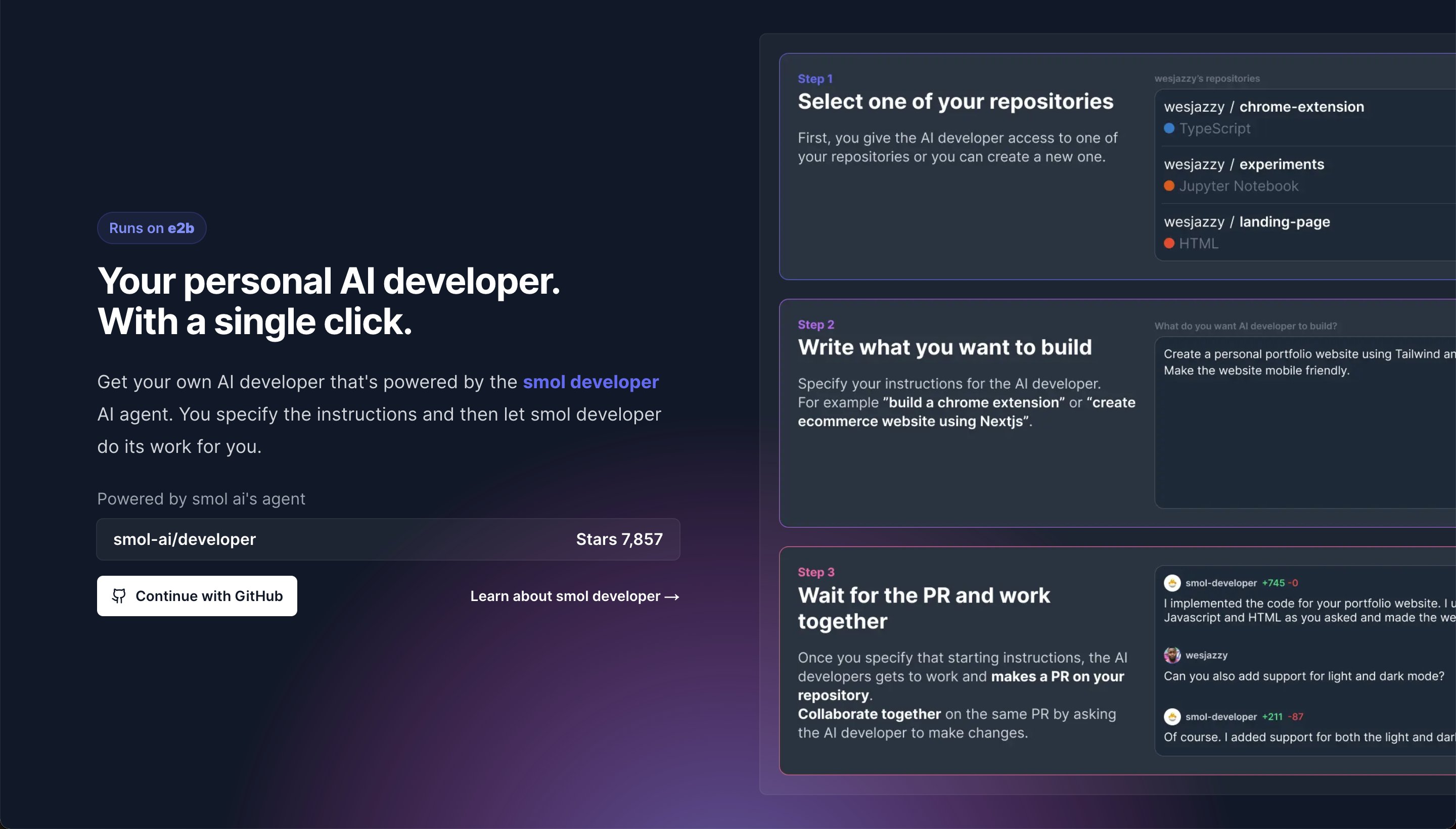Click the GitHub logo icon in button

point(119,595)
